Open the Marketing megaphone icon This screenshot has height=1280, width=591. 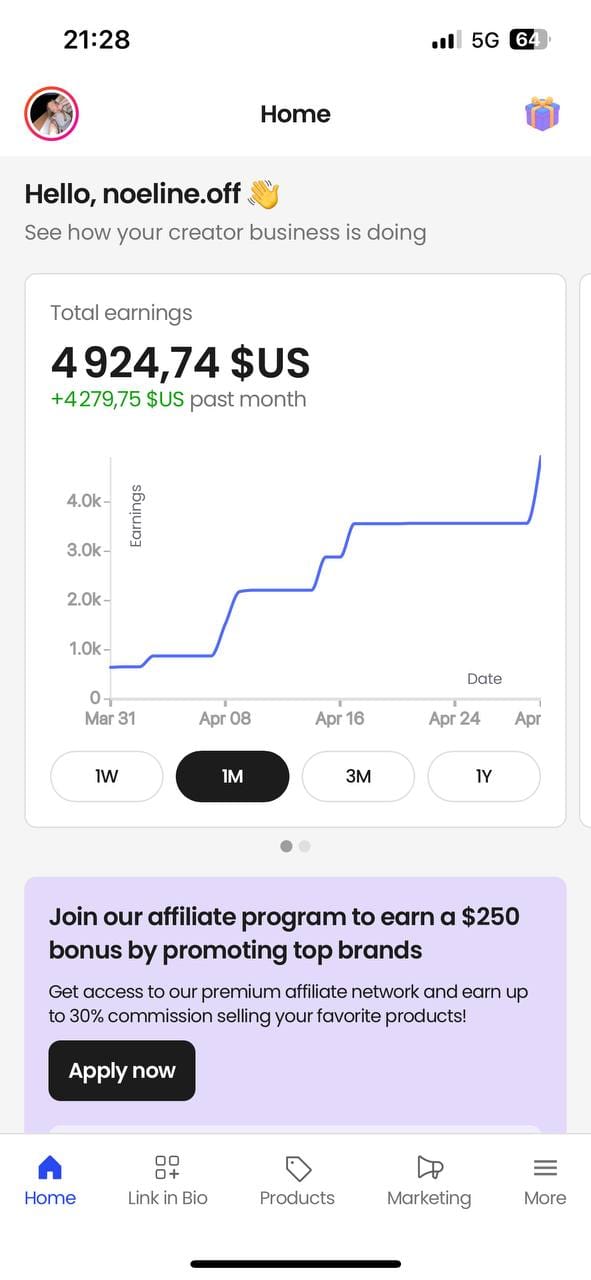[x=429, y=1167]
